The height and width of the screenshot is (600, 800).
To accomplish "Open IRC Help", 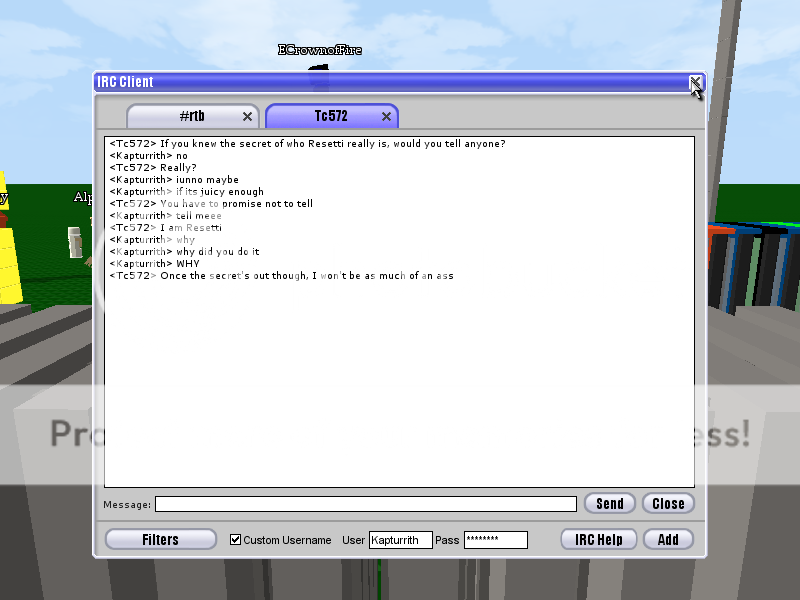I will click(x=599, y=540).
